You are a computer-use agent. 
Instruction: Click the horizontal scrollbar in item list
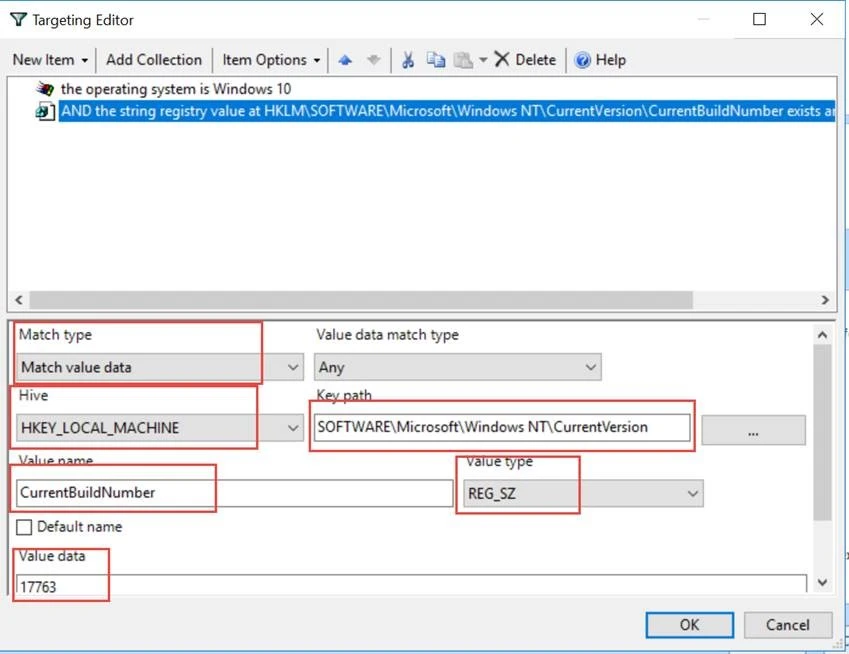(360, 300)
